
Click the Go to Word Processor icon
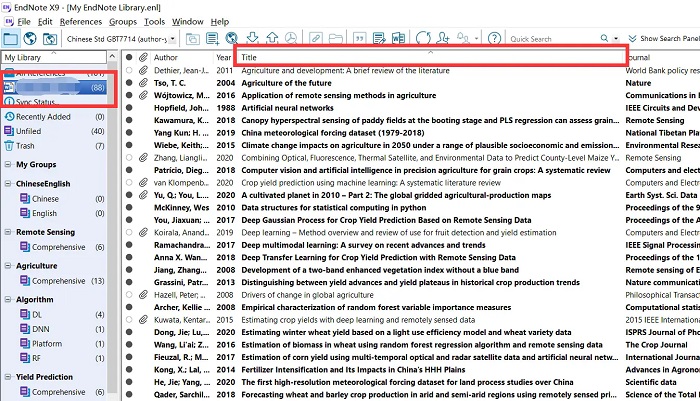398,38
